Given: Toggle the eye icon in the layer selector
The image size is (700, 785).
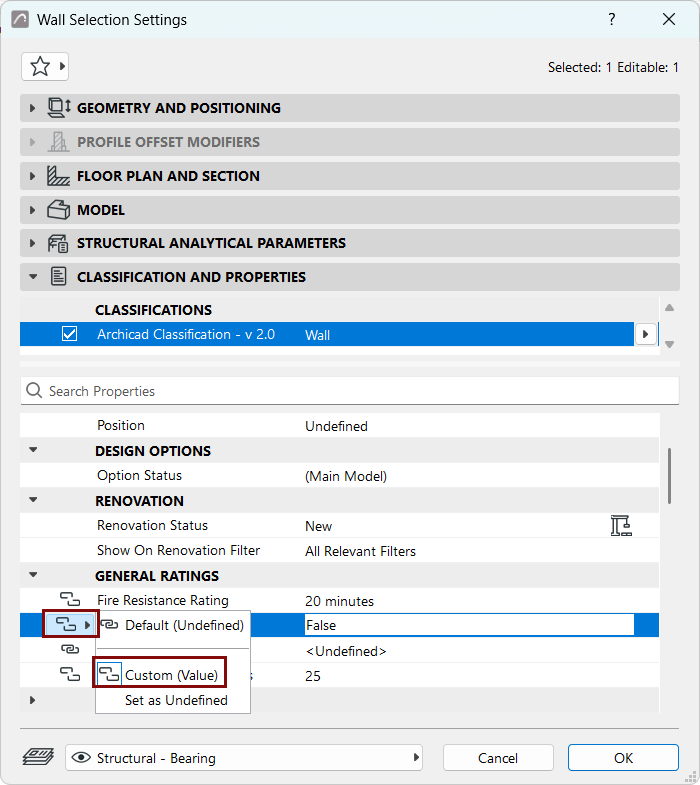Looking at the screenshot, I should pyautogui.click(x=81, y=757).
